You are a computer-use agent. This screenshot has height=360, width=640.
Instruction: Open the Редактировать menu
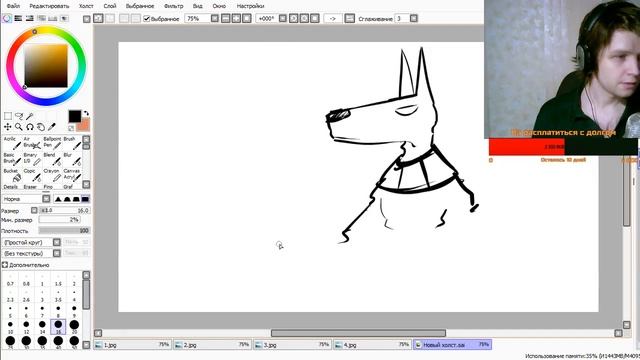point(49,6)
